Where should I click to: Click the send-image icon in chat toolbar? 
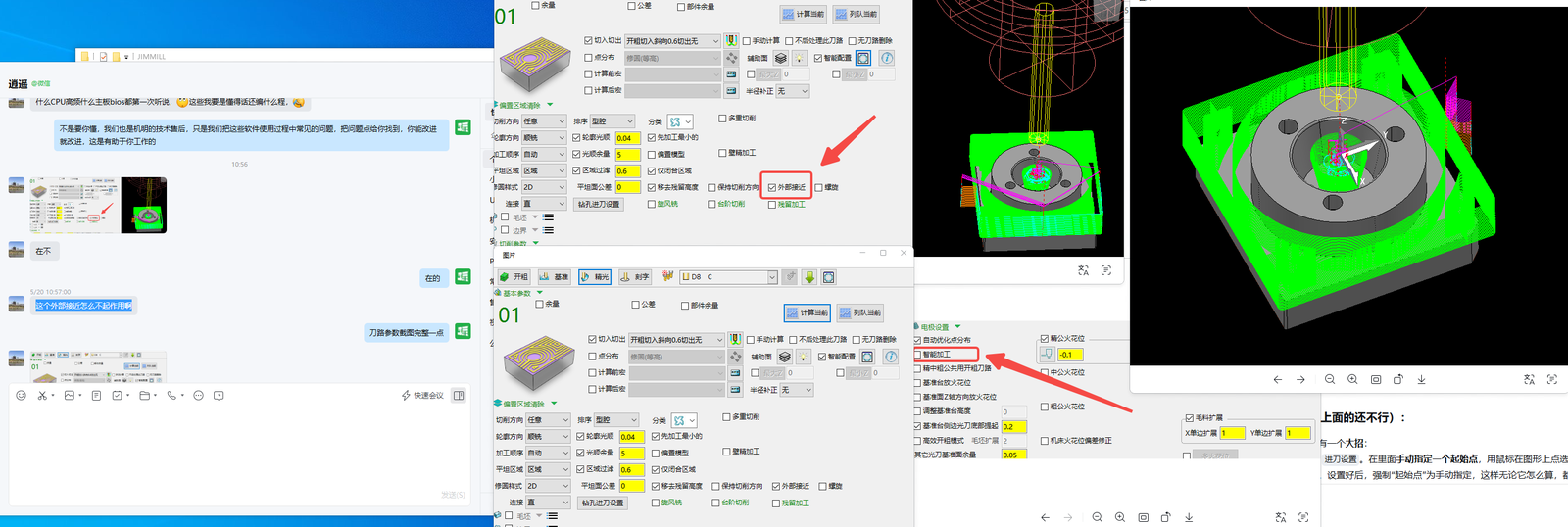click(69, 396)
